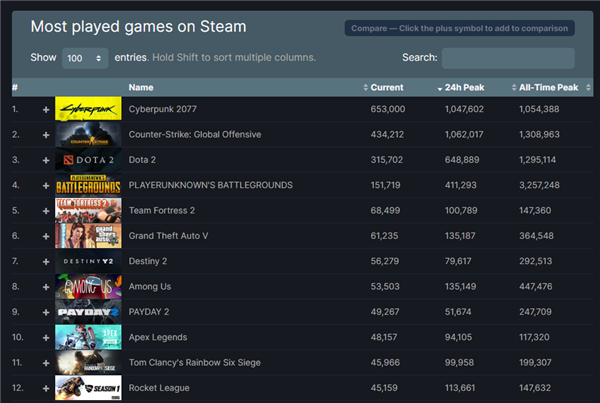Click the plus icon for Counter-Strike: Global Offensive

(46, 135)
